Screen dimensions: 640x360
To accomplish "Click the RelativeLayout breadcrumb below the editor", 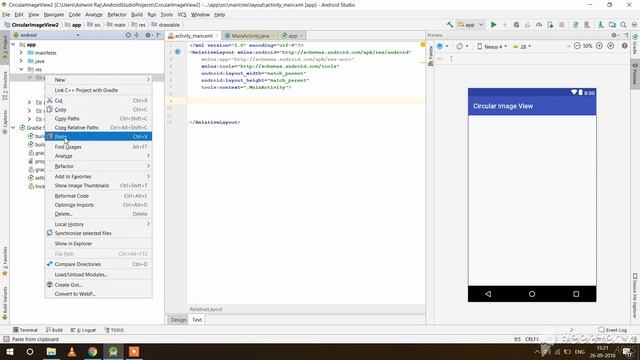I will point(206,309).
